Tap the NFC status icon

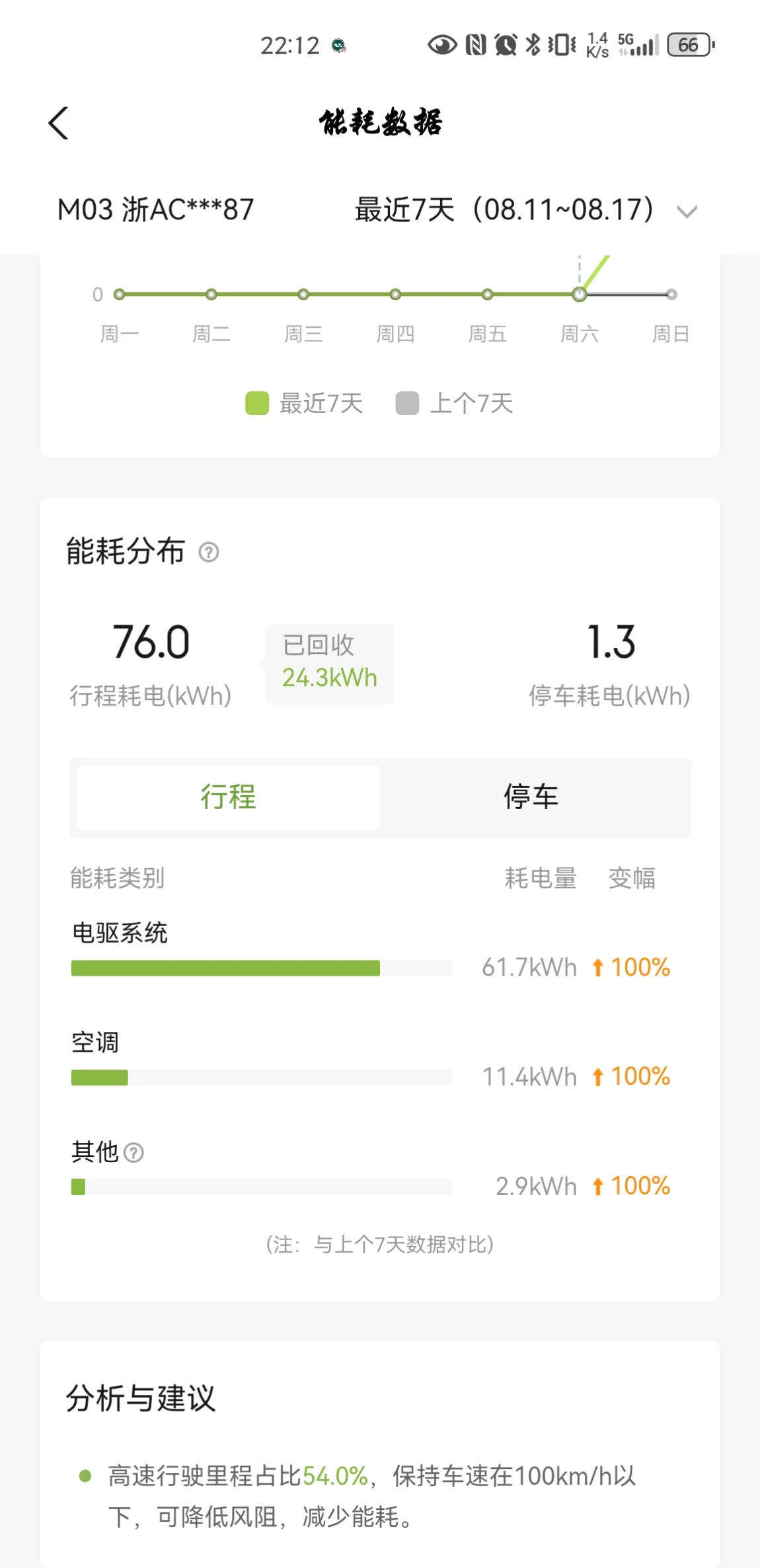click(x=476, y=45)
